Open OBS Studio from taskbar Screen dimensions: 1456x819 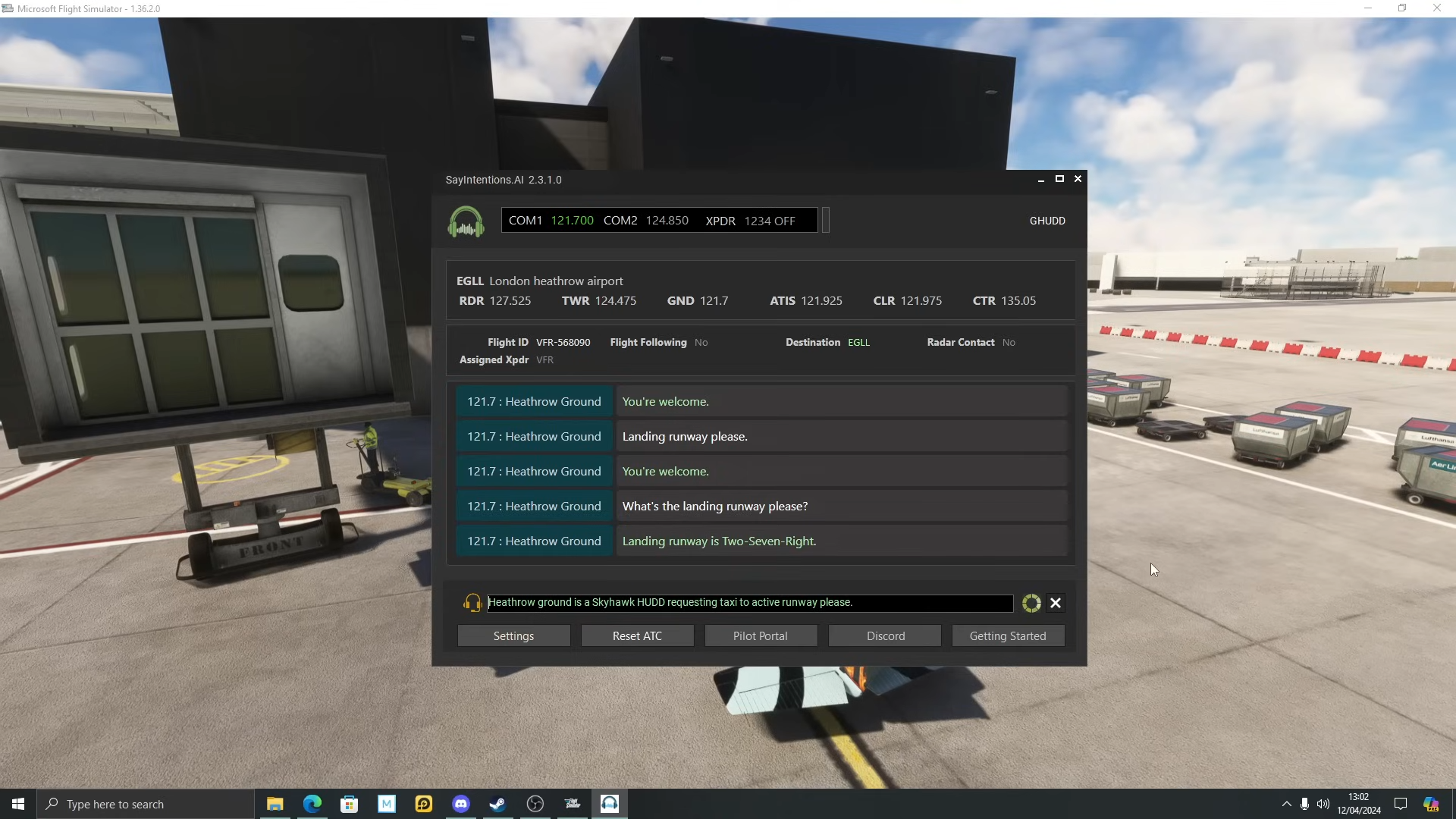coord(535,804)
